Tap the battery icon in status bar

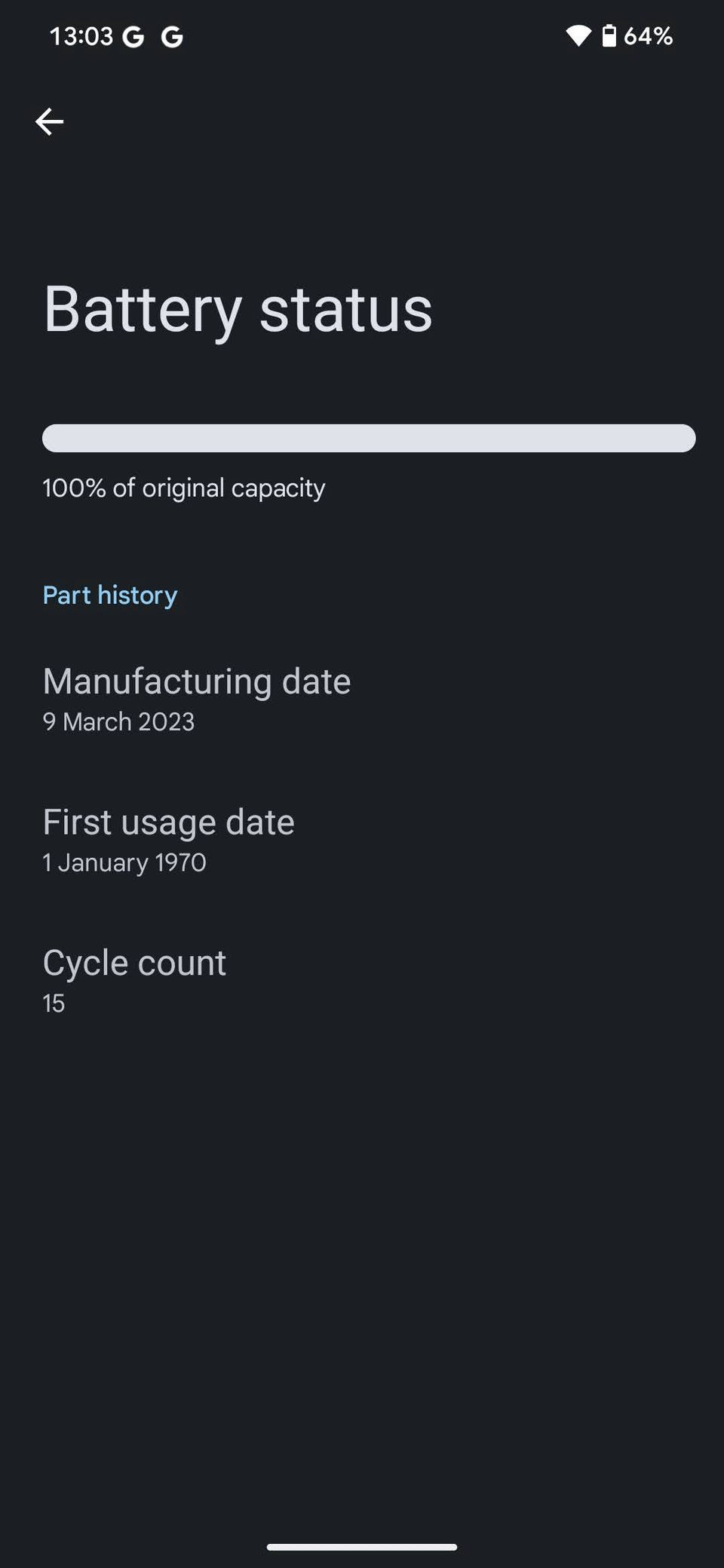(609, 35)
